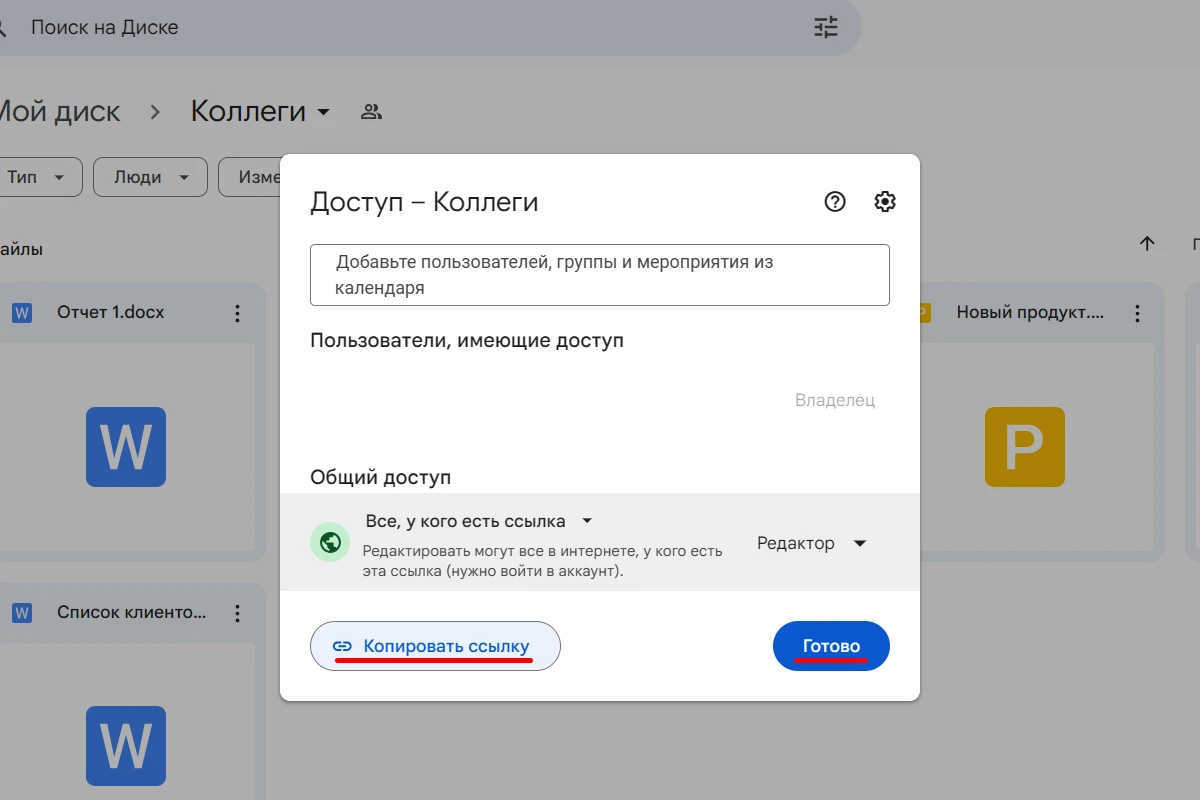
Task: Open more options for Список клиенто… file
Action: [x=237, y=613]
